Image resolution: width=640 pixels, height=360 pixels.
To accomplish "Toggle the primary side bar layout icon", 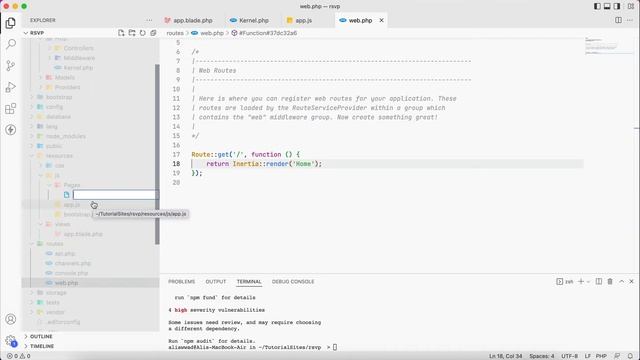I will point(597,6).
